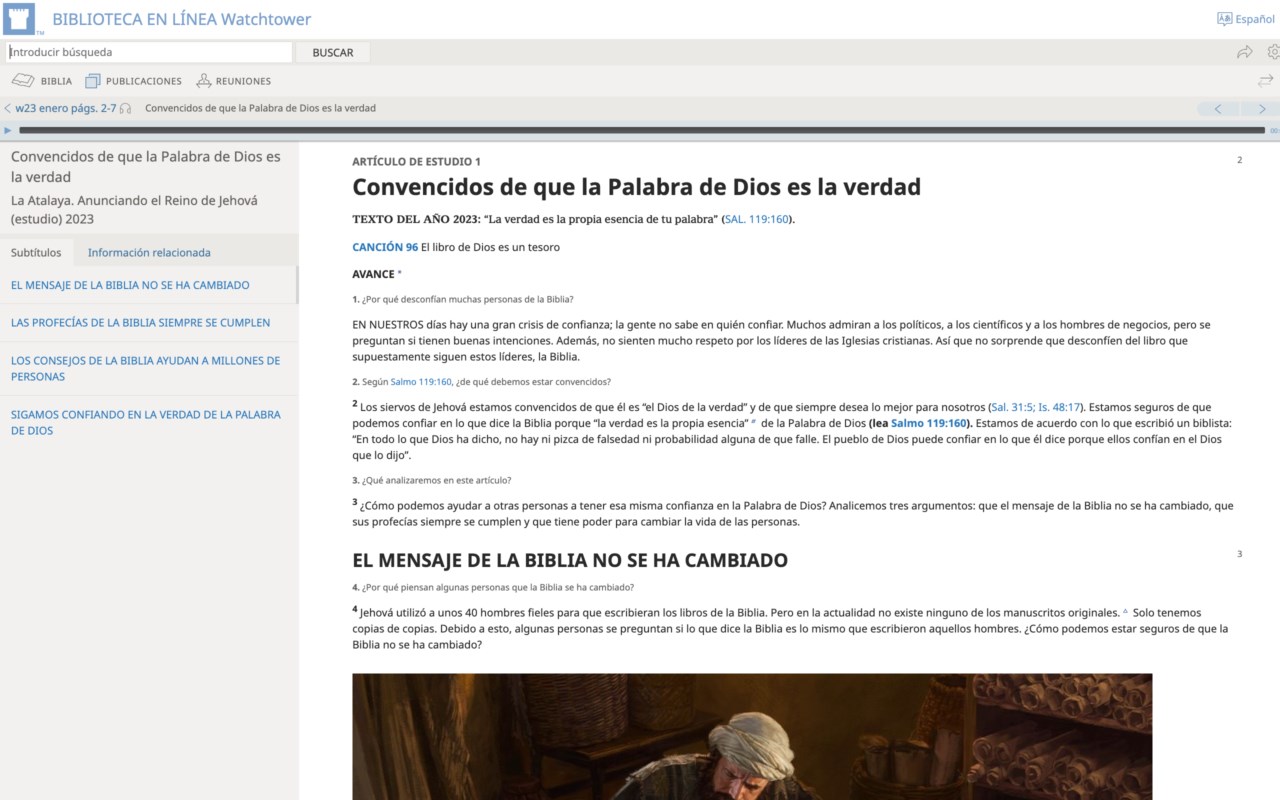The width and height of the screenshot is (1280, 800).
Task: Click footnote marker after 'manuscritos originales'
Action: [1125, 611]
